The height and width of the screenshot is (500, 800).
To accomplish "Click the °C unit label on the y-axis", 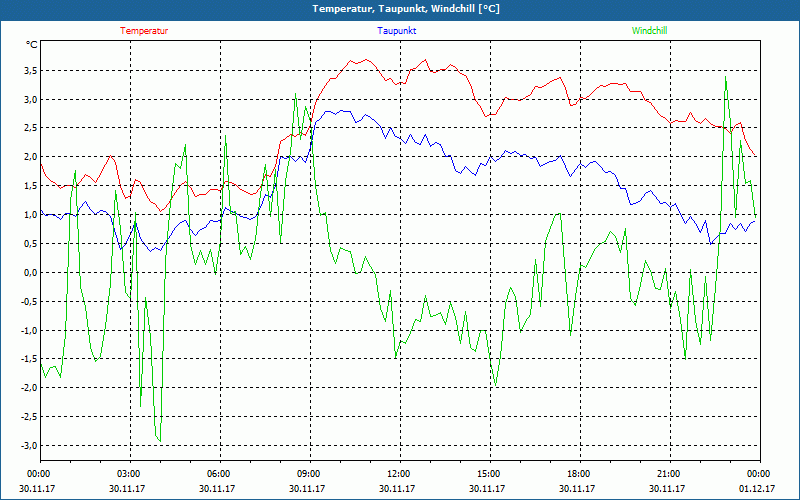I will point(31,45).
